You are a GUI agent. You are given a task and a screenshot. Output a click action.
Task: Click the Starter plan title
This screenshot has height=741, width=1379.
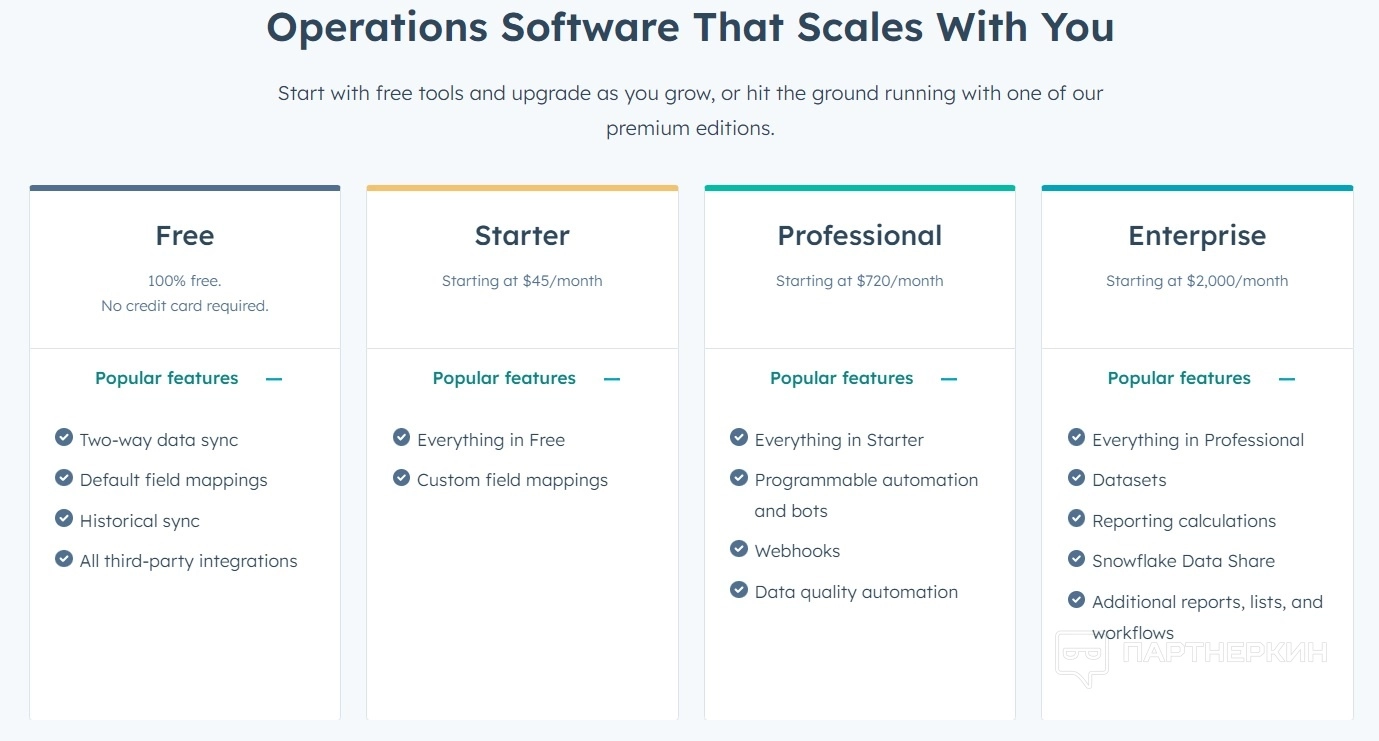(522, 236)
